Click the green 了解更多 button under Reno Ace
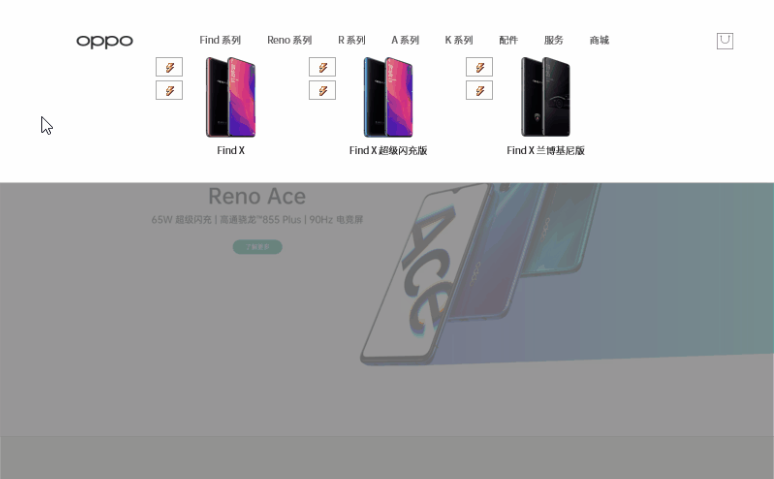The width and height of the screenshot is (774, 479). (257, 247)
